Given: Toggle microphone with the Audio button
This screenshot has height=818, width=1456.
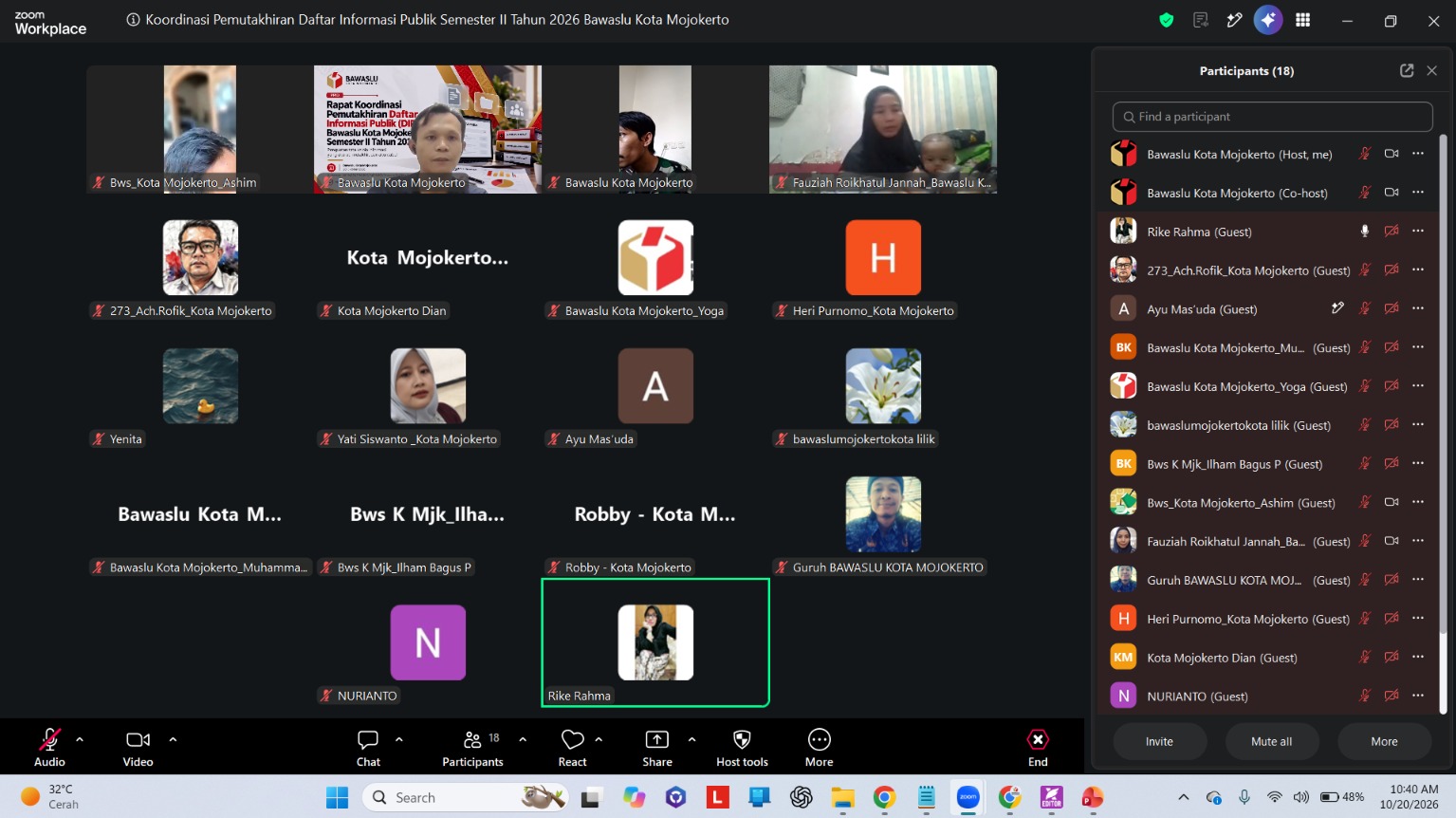Looking at the screenshot, I should click(49, 747).
